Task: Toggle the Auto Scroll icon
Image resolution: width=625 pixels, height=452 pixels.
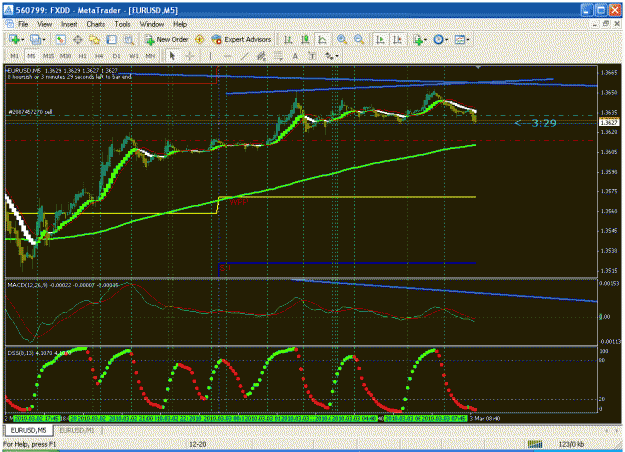Action: [x=381, y=39]
